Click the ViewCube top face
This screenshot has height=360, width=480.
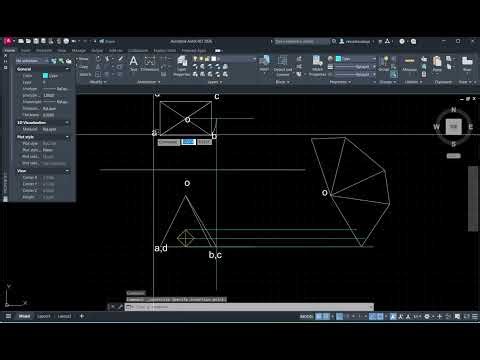click(x=454, y=126)
